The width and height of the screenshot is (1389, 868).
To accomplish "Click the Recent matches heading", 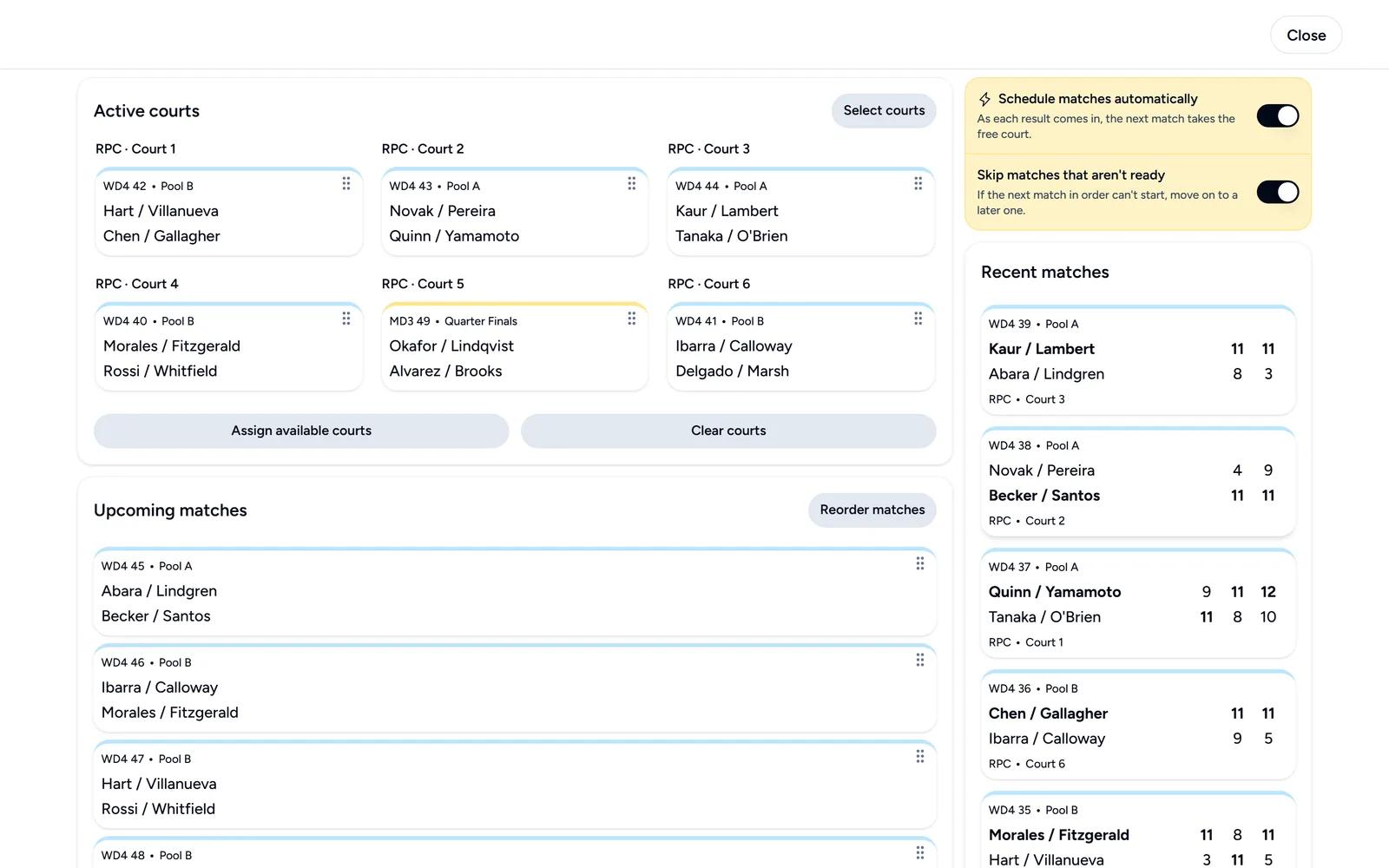I will [x=1045, y=272].
